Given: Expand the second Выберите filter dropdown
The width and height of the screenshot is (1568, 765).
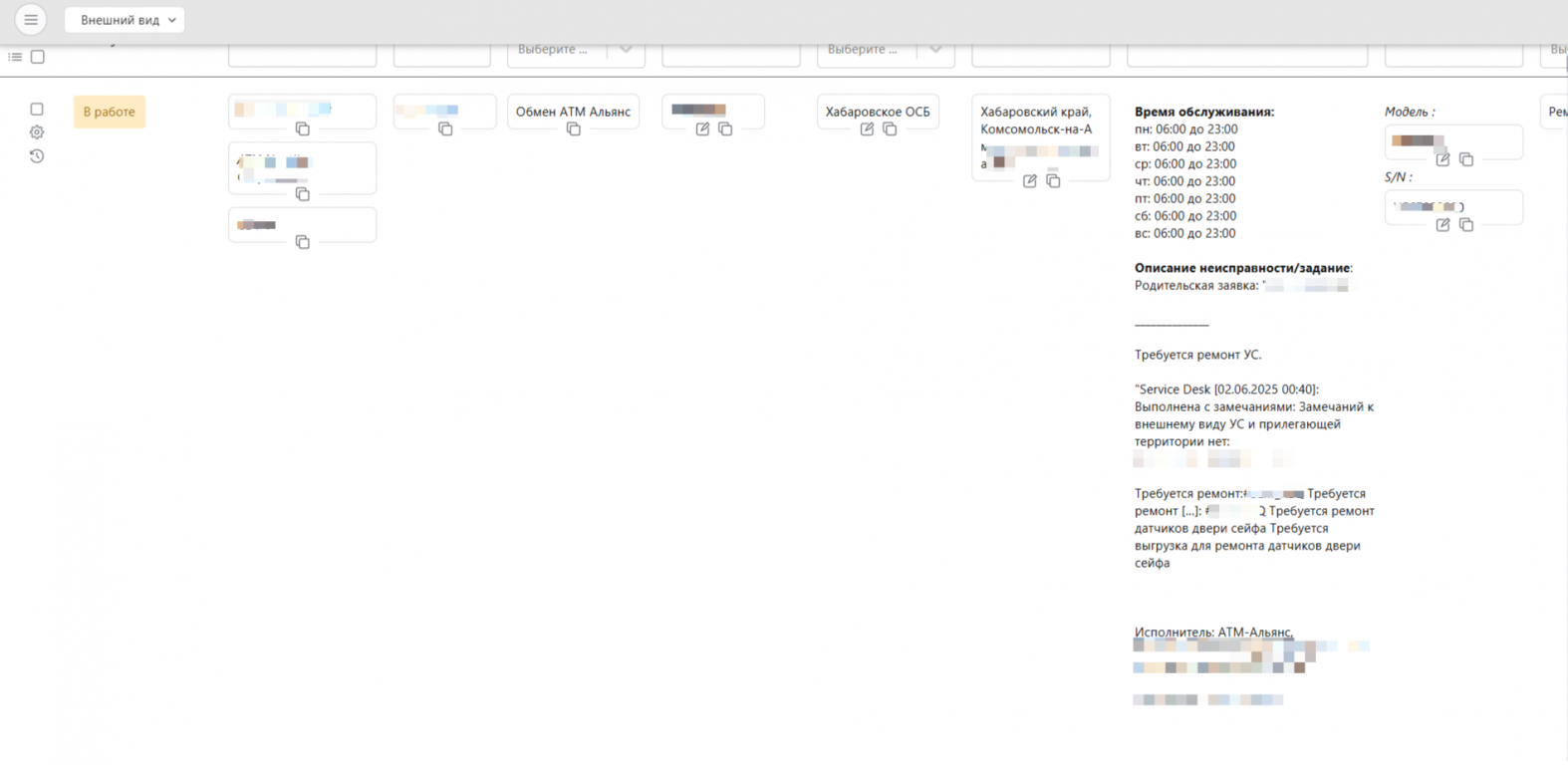Looking at the screenshot, I should tap(935, 50).
